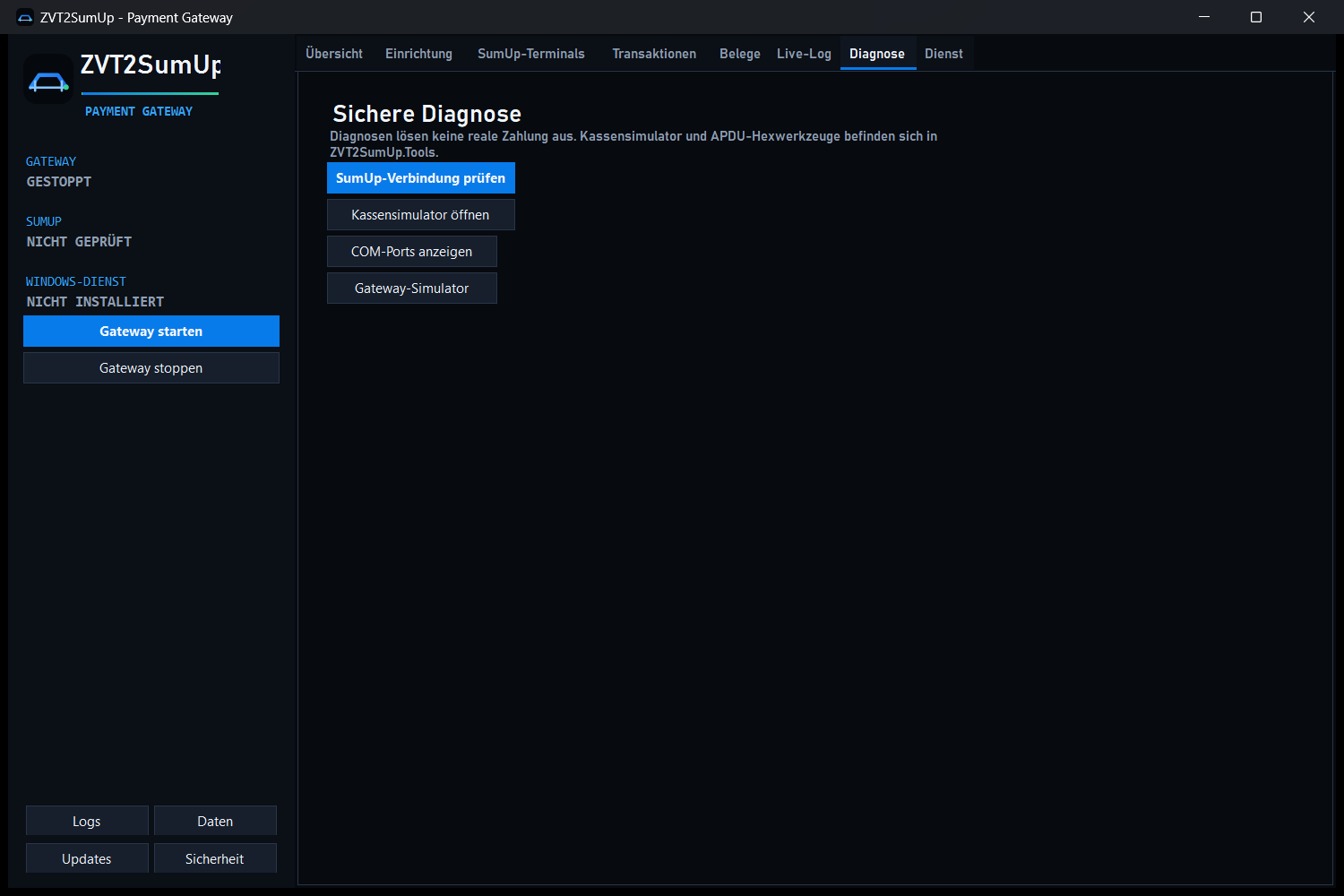Select the Diagnose tab
1344x896 pixels.
coord(877,54)
